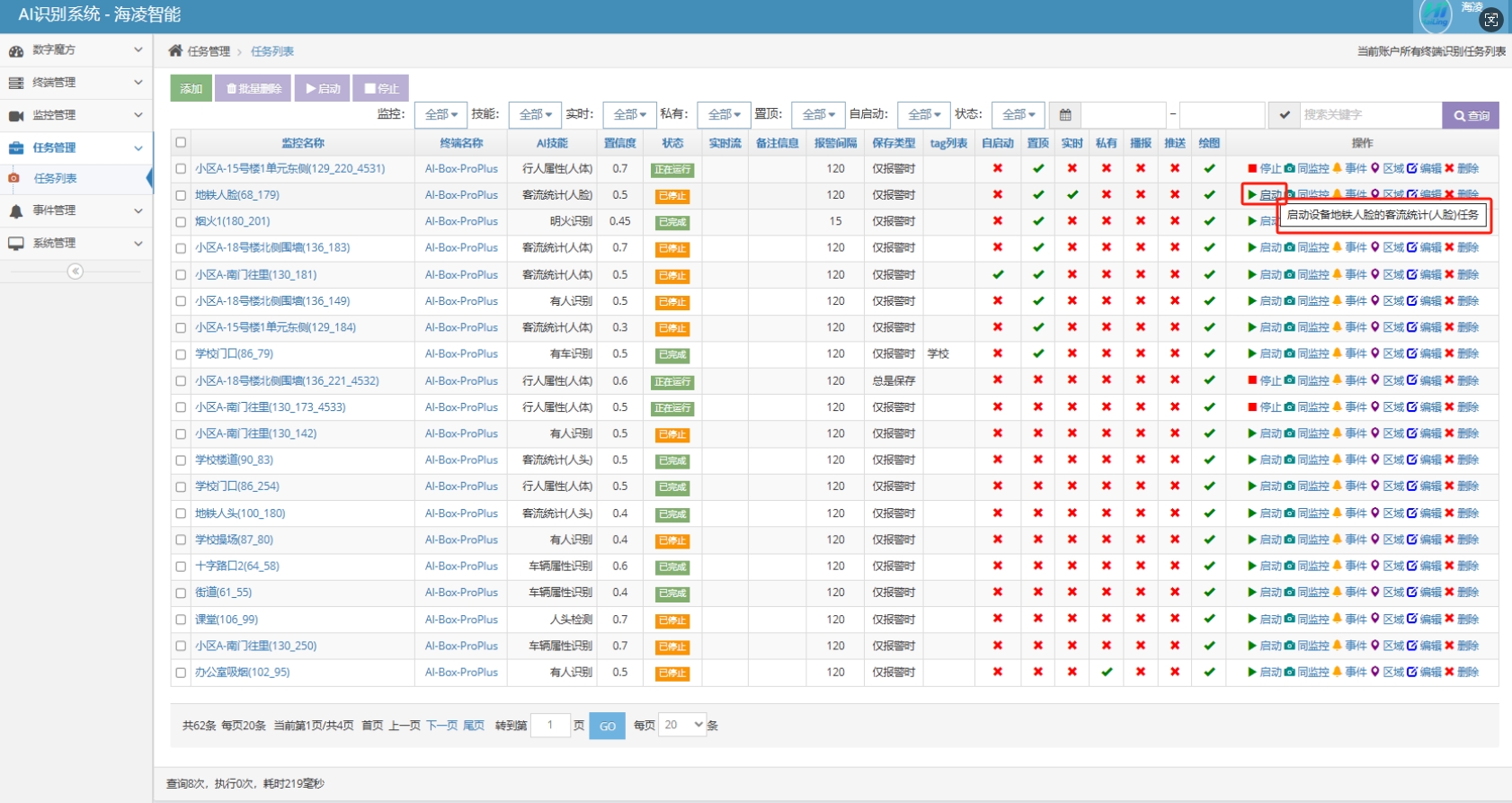Click the toolbar 停止 button

point(381,88)
